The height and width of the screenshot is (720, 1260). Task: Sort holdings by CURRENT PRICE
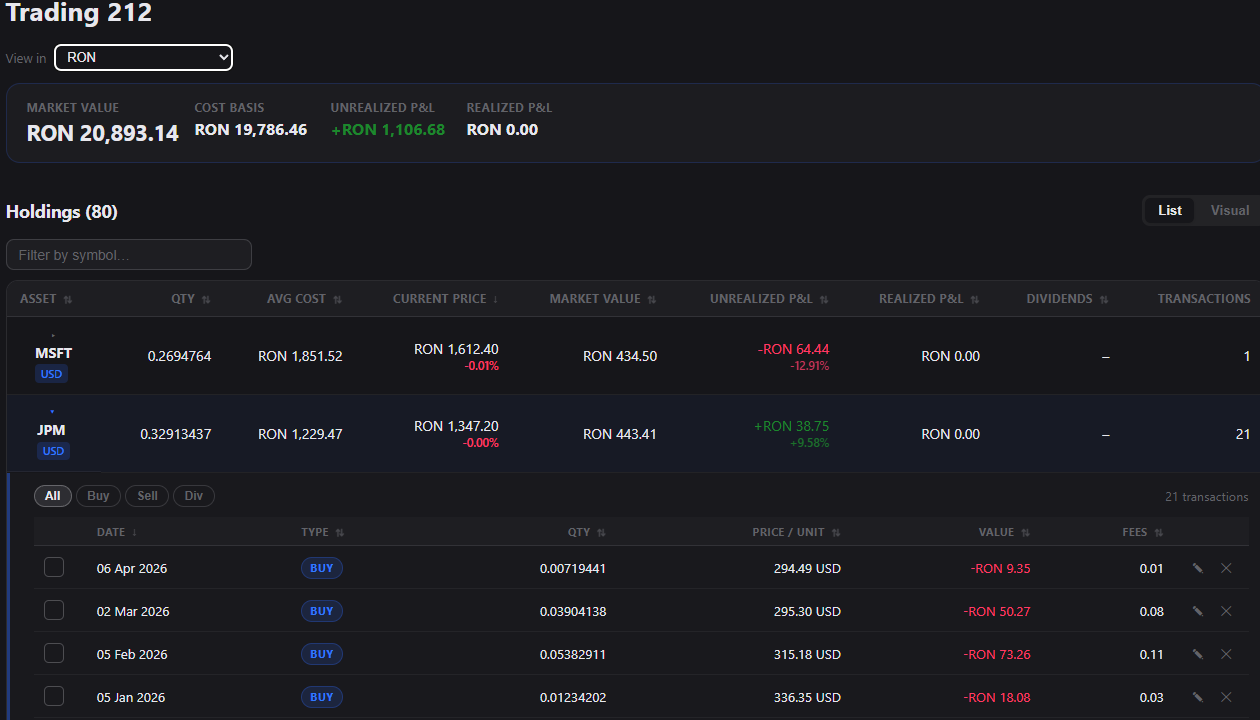(x=446, y=299)
